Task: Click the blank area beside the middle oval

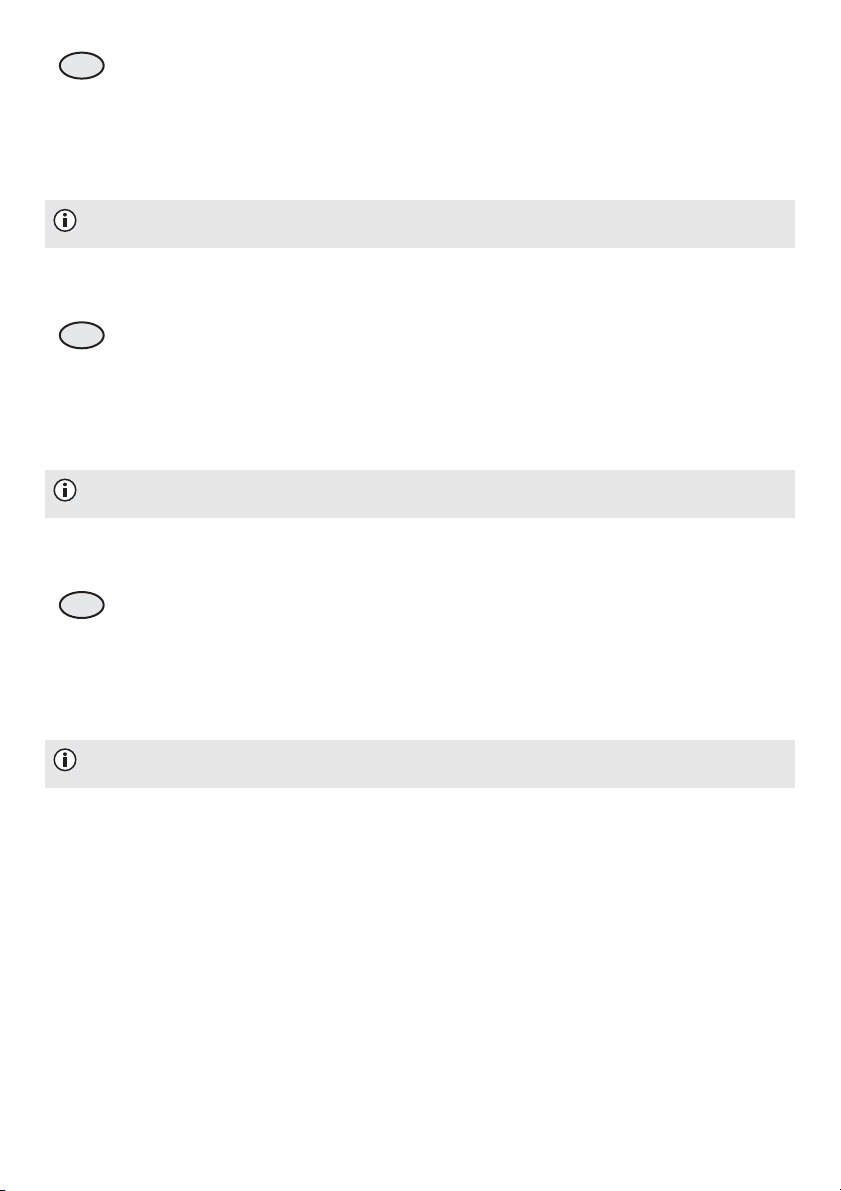Action: [x=448, y=336]
